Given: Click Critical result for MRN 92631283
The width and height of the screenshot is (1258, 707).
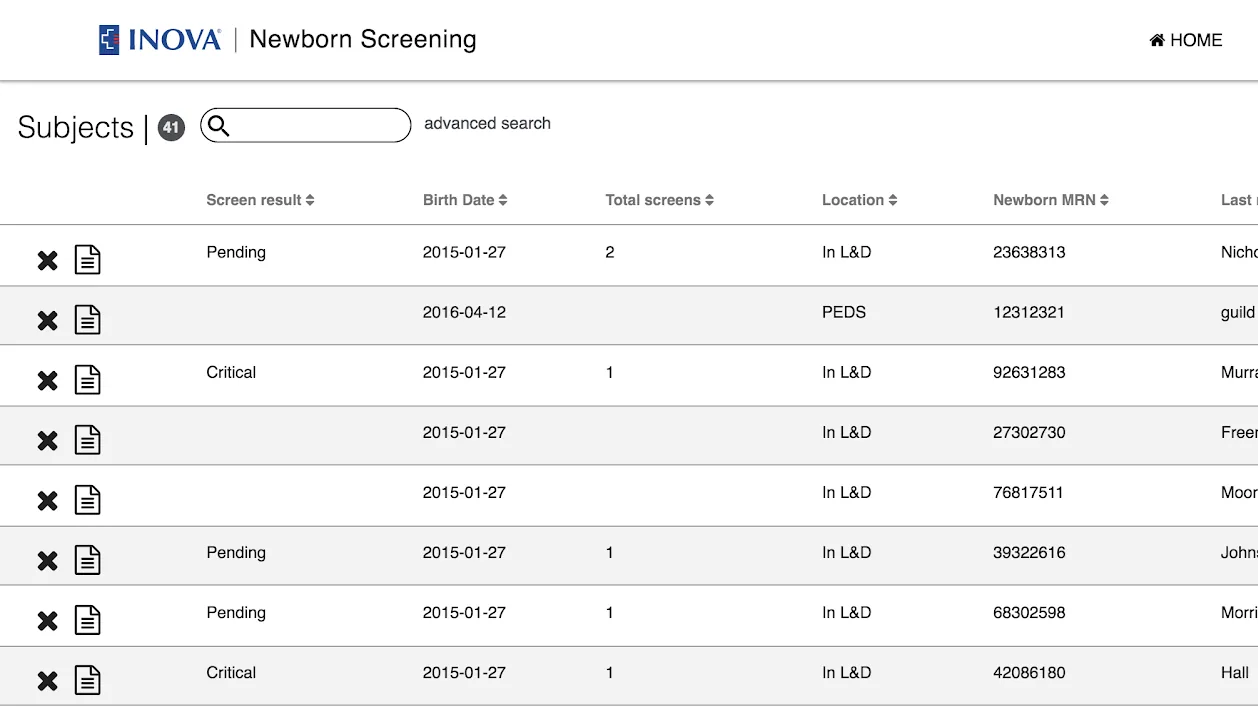Looking at the screenshot, I should click(x=231, y=372).
